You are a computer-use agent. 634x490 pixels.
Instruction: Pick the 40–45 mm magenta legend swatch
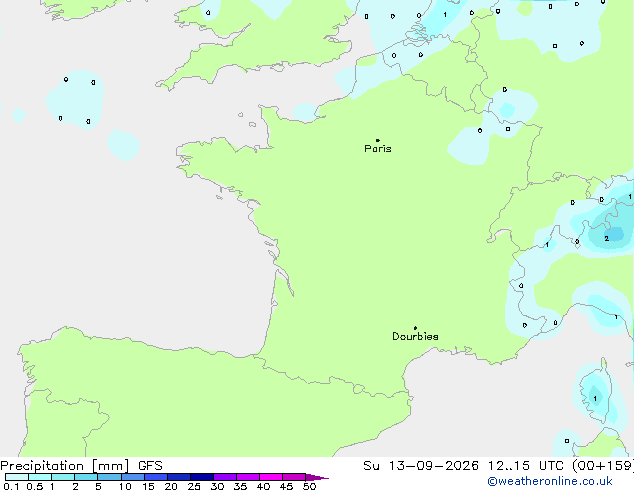click(x=271, y=477)
